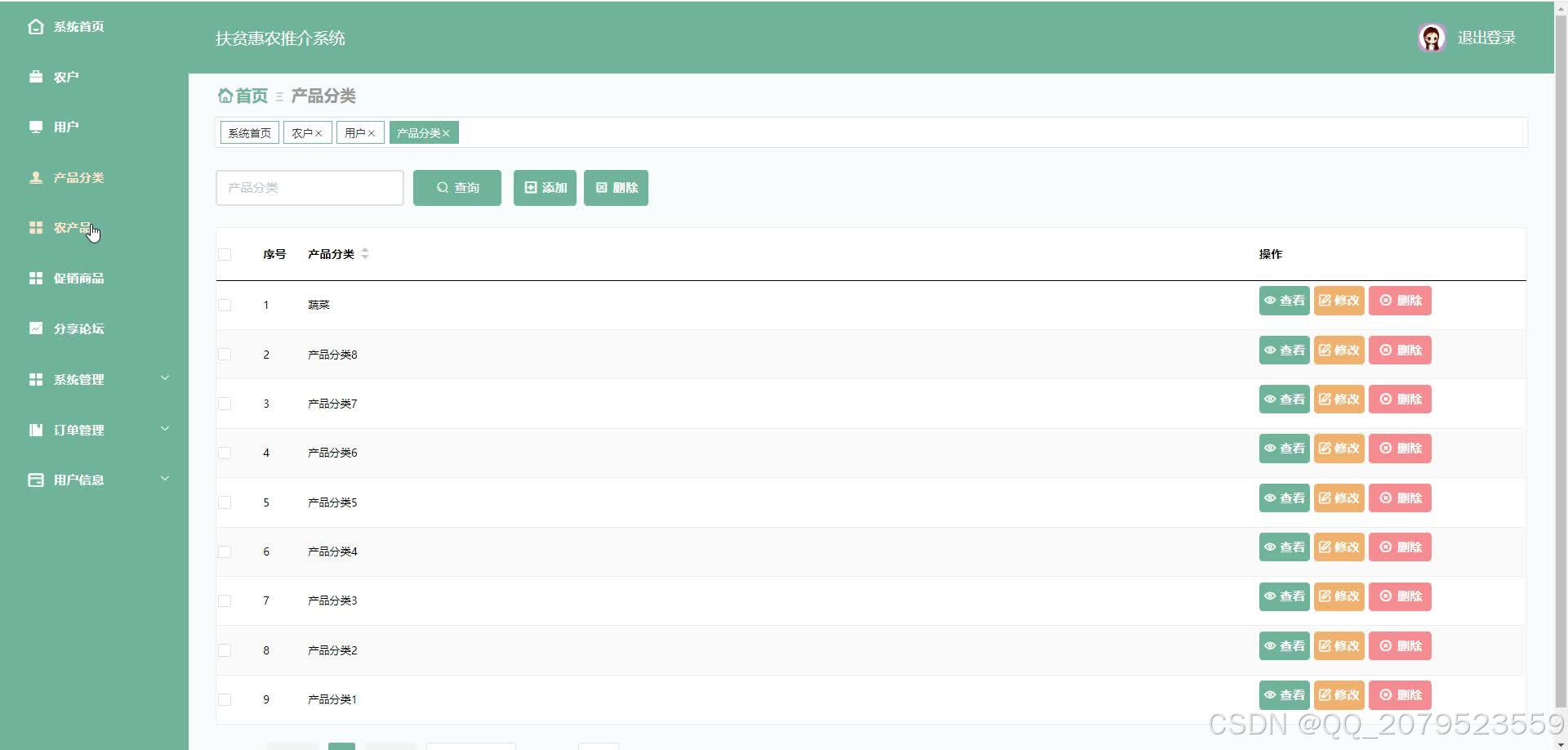This screenshot has width=1568, height=750.
Task: Open 用户 sidebar menu item
Action: pos(66,127)
